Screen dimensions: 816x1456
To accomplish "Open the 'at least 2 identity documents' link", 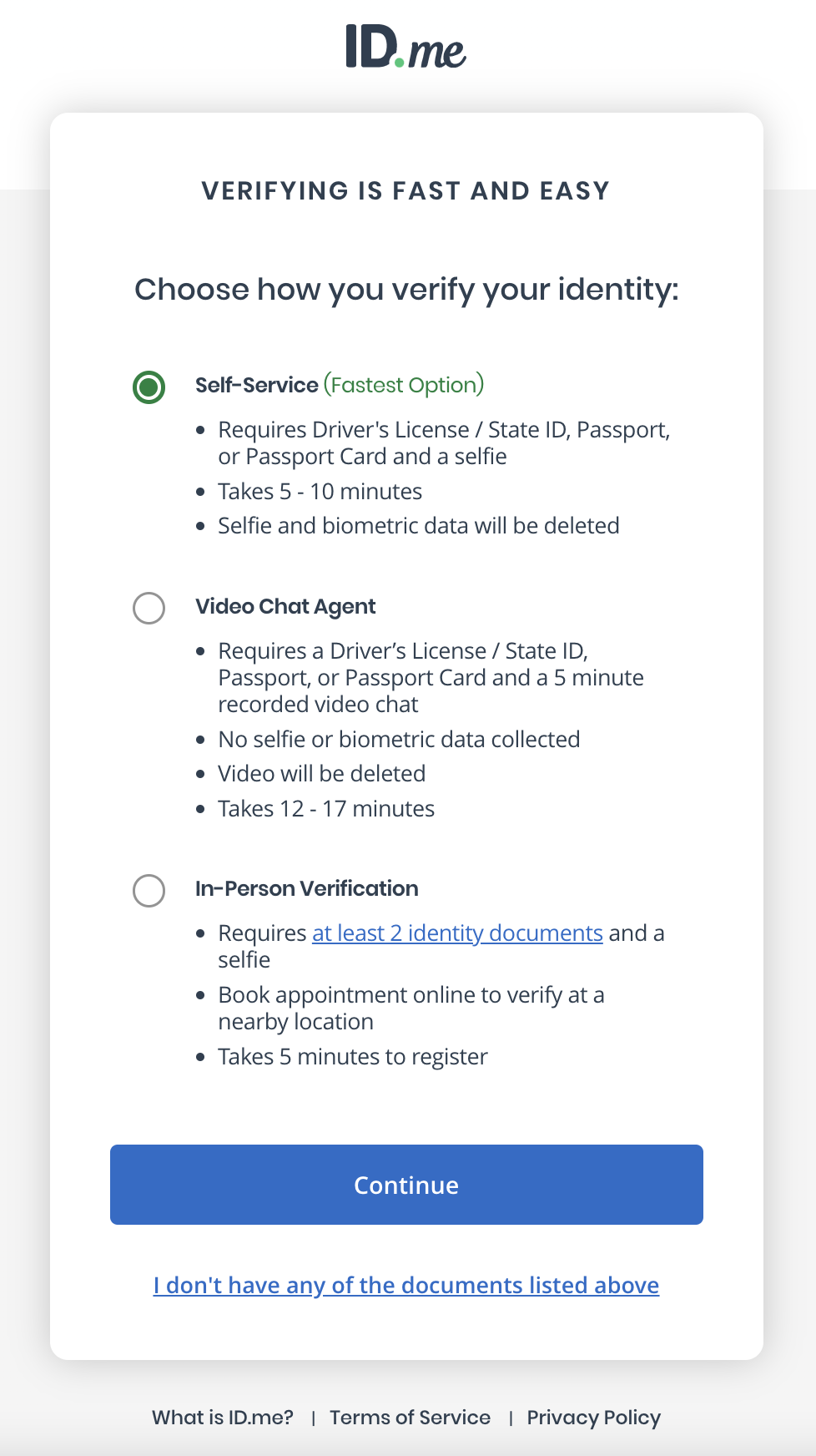I will point(456,933).
